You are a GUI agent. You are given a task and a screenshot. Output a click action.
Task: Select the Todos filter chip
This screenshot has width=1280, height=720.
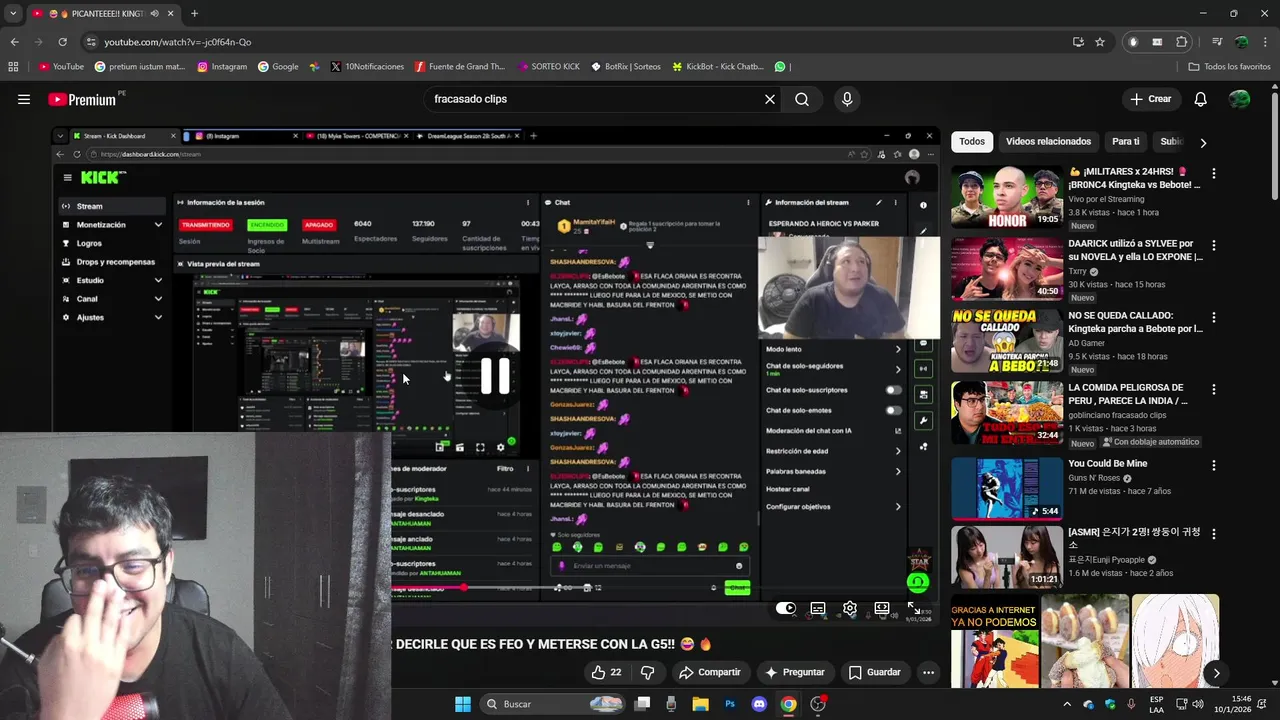pyautogui.click(x=972, y=142)
